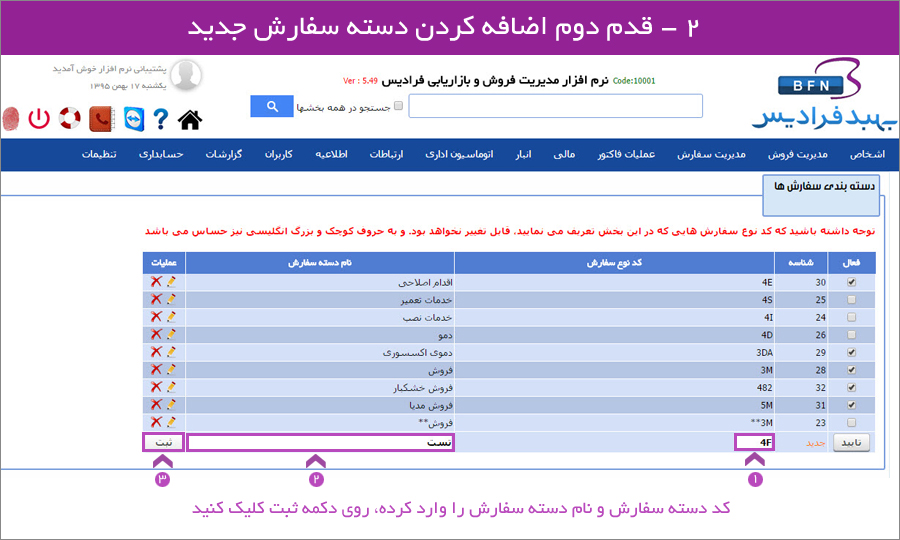
Task: Edit the دمو row with code 4D
Action: [171, 334]
